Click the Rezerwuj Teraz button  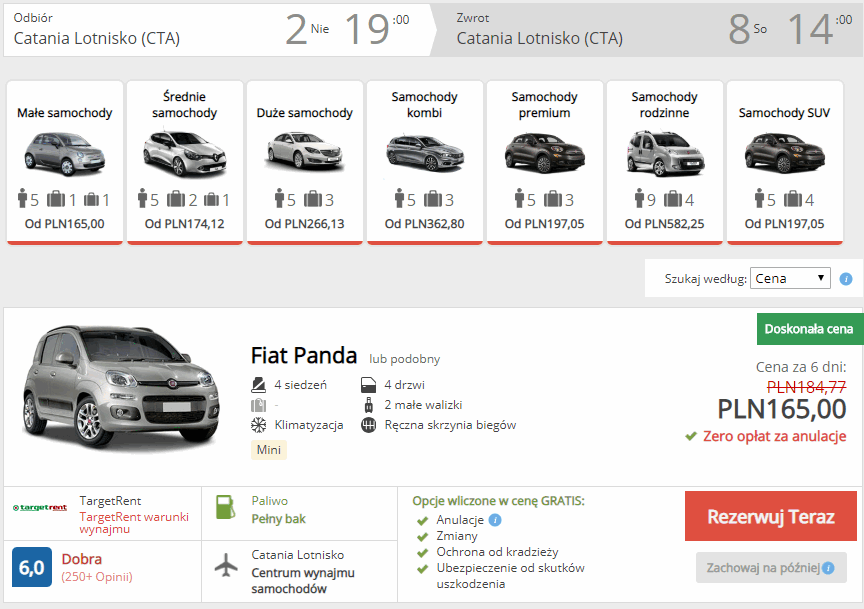pyautogui.click(x=771, y=516)
